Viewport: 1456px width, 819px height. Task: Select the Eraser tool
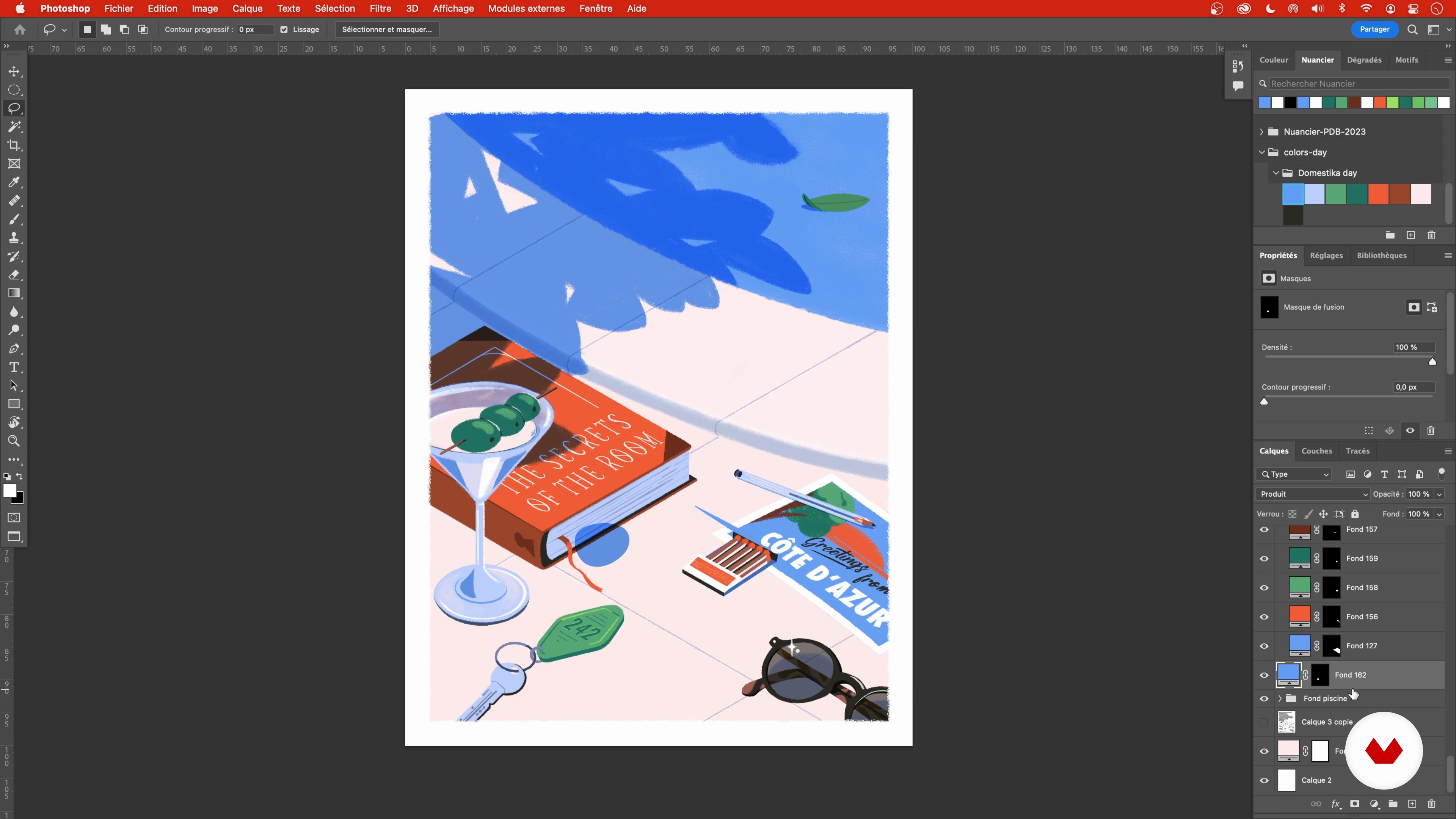(14, 275)
